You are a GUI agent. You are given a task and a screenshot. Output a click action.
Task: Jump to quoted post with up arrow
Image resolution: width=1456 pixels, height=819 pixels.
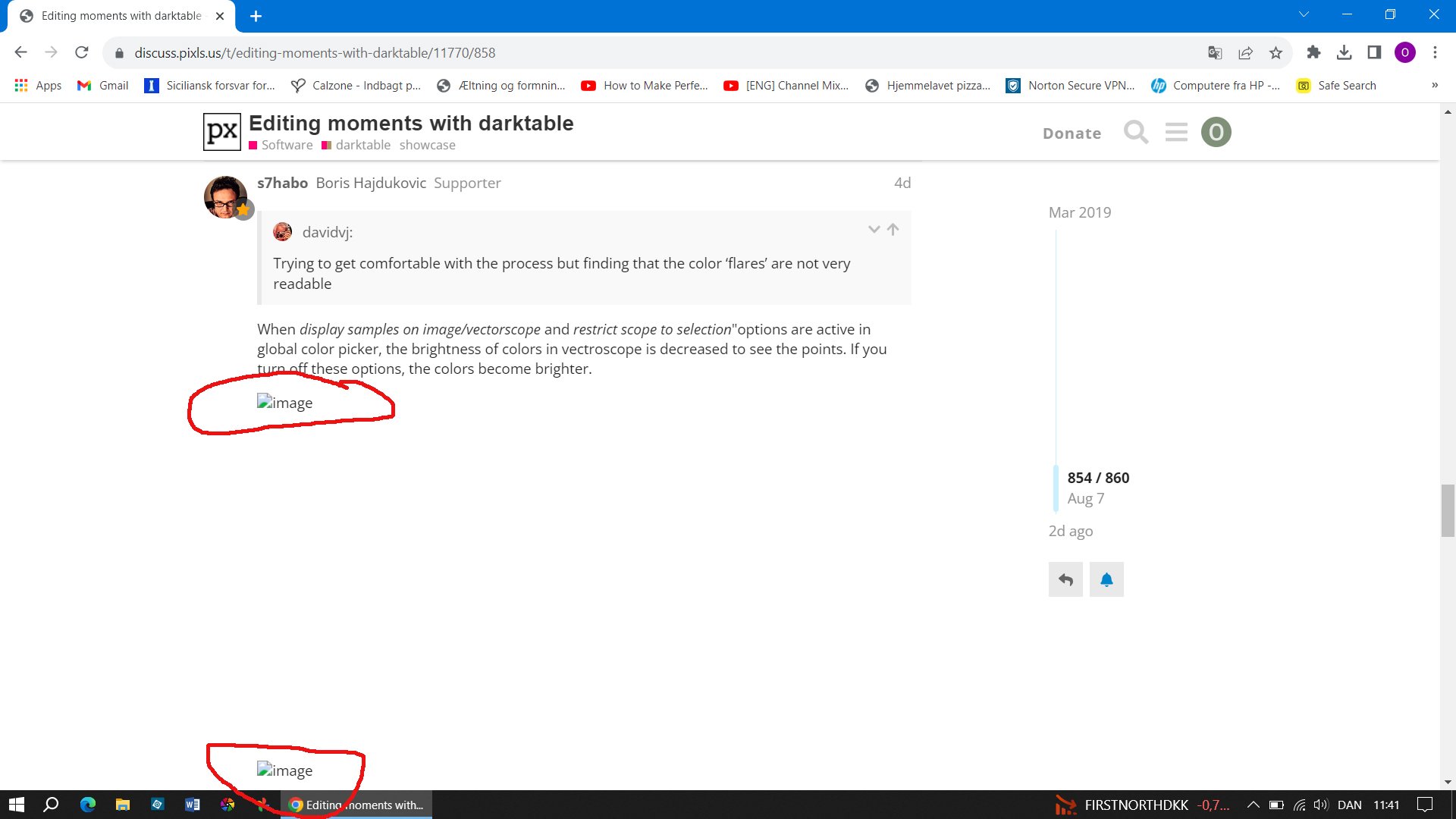point(893,229)
